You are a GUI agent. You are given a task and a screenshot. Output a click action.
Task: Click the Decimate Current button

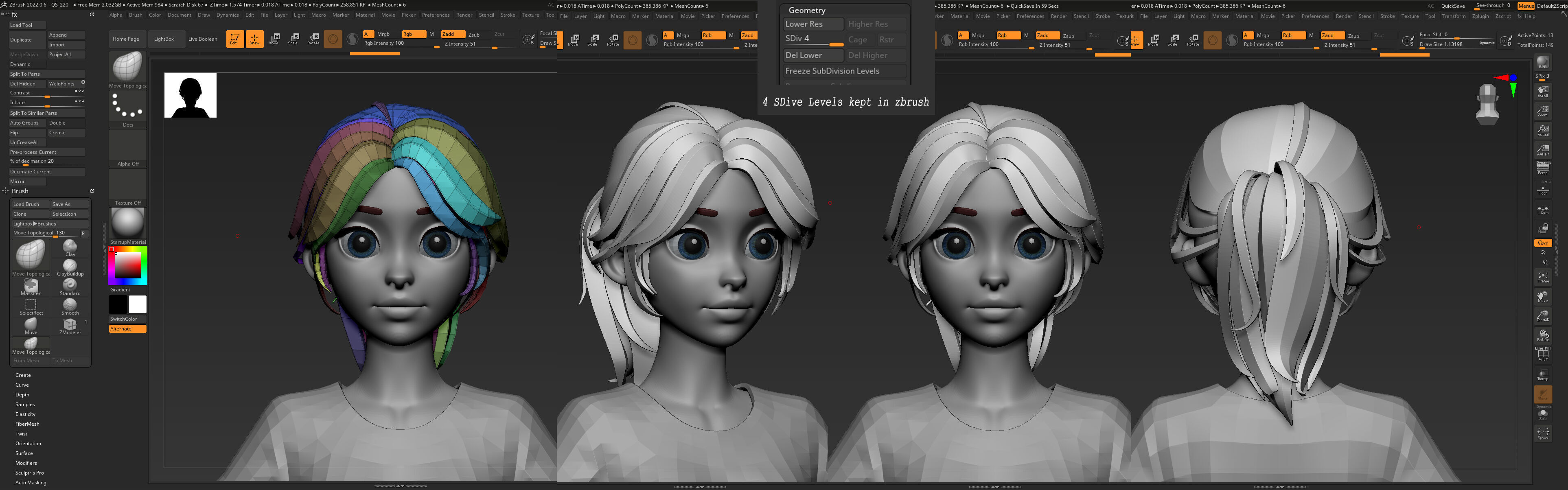tap(47, 172)
